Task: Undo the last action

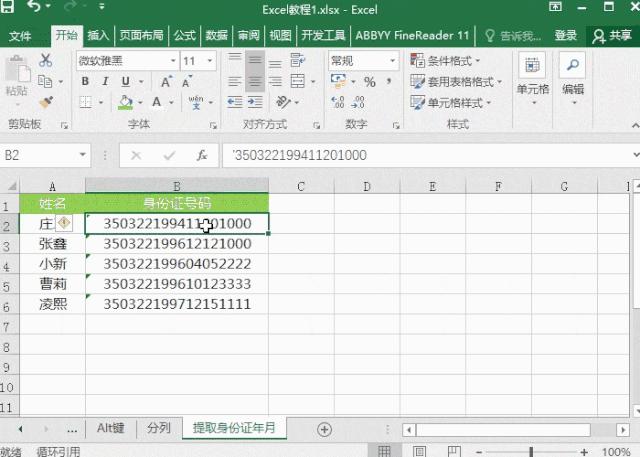Action: [35, 6]
